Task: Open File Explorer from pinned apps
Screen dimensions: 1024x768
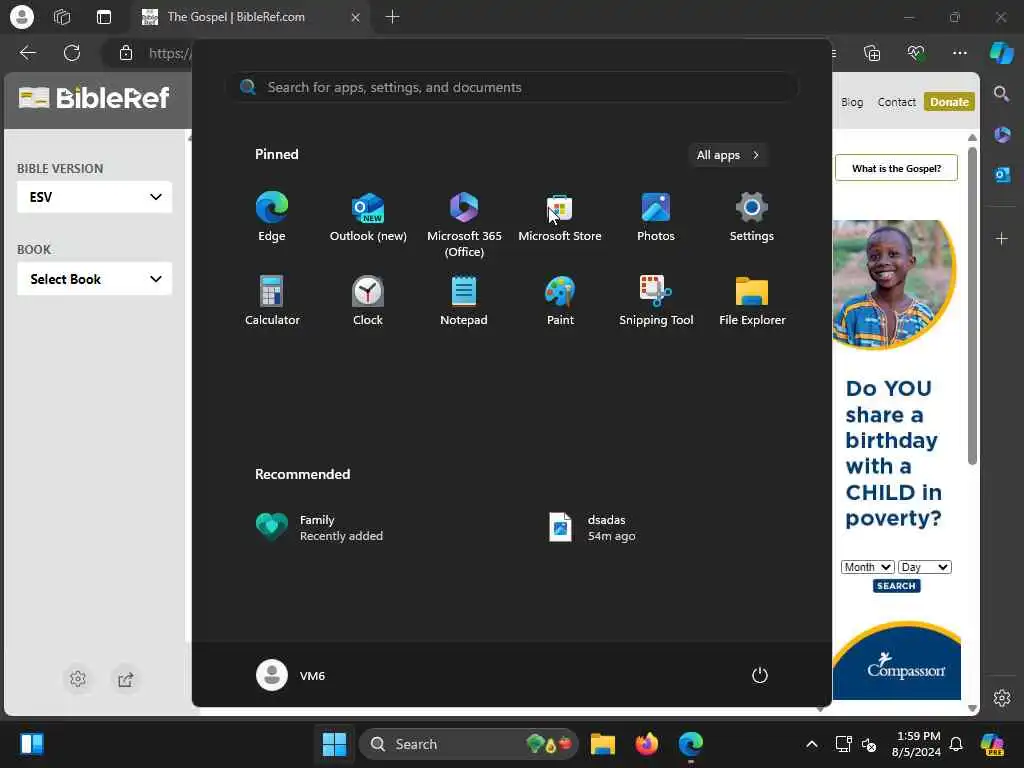Action: pos(752,300)
